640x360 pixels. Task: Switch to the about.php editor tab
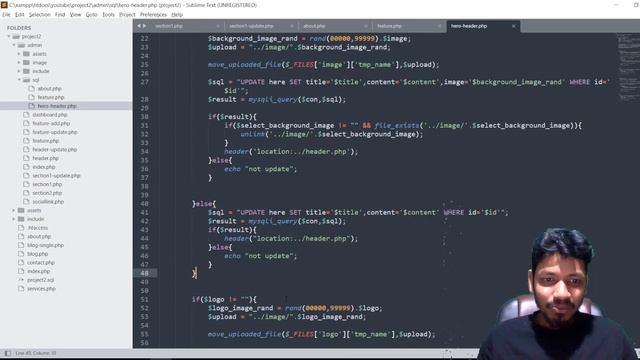pyautogui.click(x=314, y=26)
